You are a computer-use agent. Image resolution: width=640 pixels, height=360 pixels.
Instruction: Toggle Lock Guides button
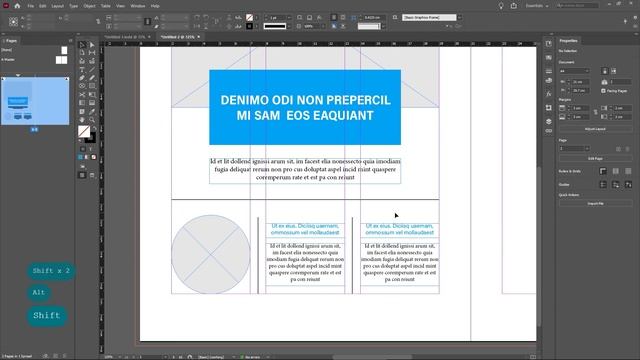(616, 185)
